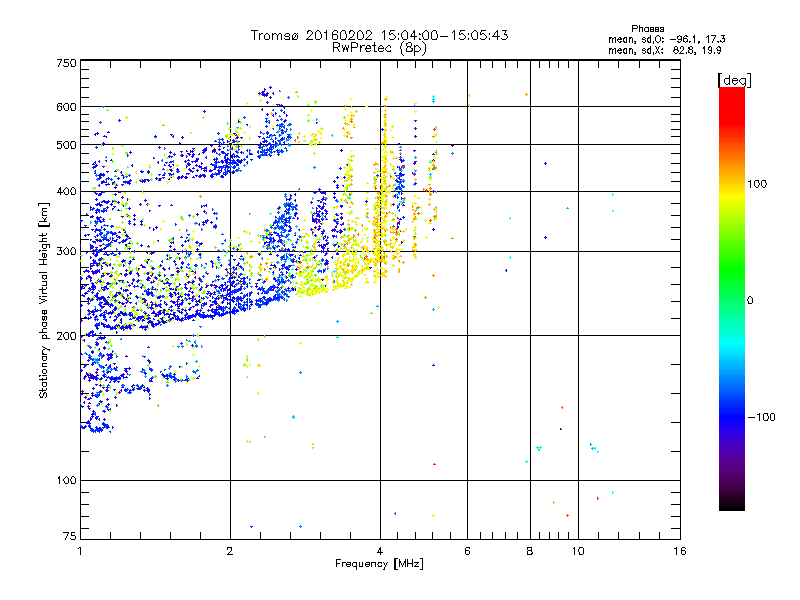Click the x-axis tick label '10'

578,551
